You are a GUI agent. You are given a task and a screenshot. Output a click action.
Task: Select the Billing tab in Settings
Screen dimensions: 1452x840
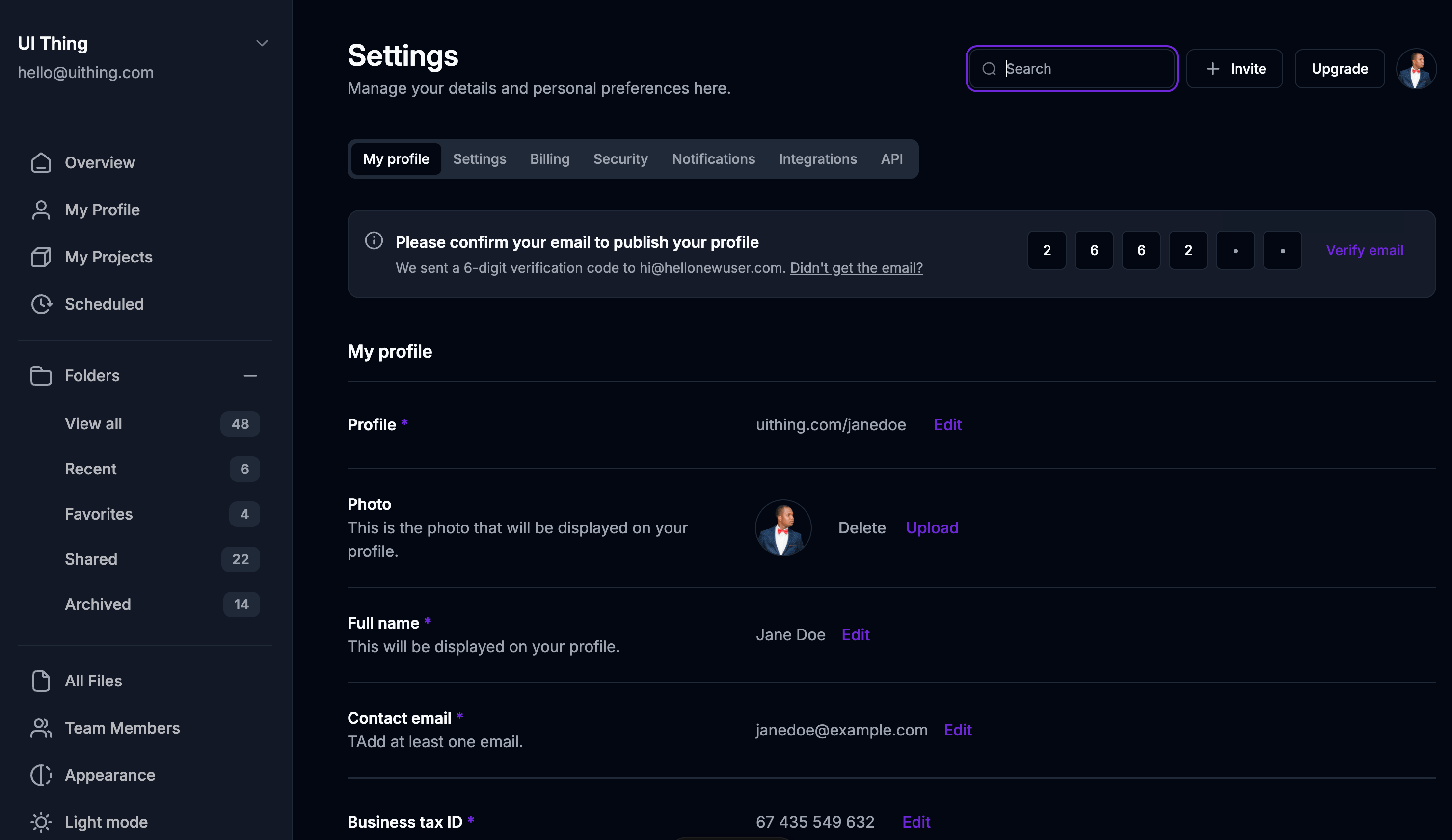tap(549, 158)
